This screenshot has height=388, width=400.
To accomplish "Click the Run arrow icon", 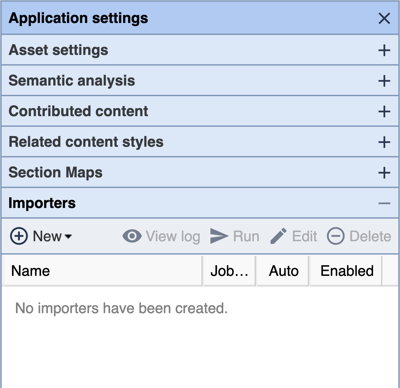I will (x=219, y=236).
